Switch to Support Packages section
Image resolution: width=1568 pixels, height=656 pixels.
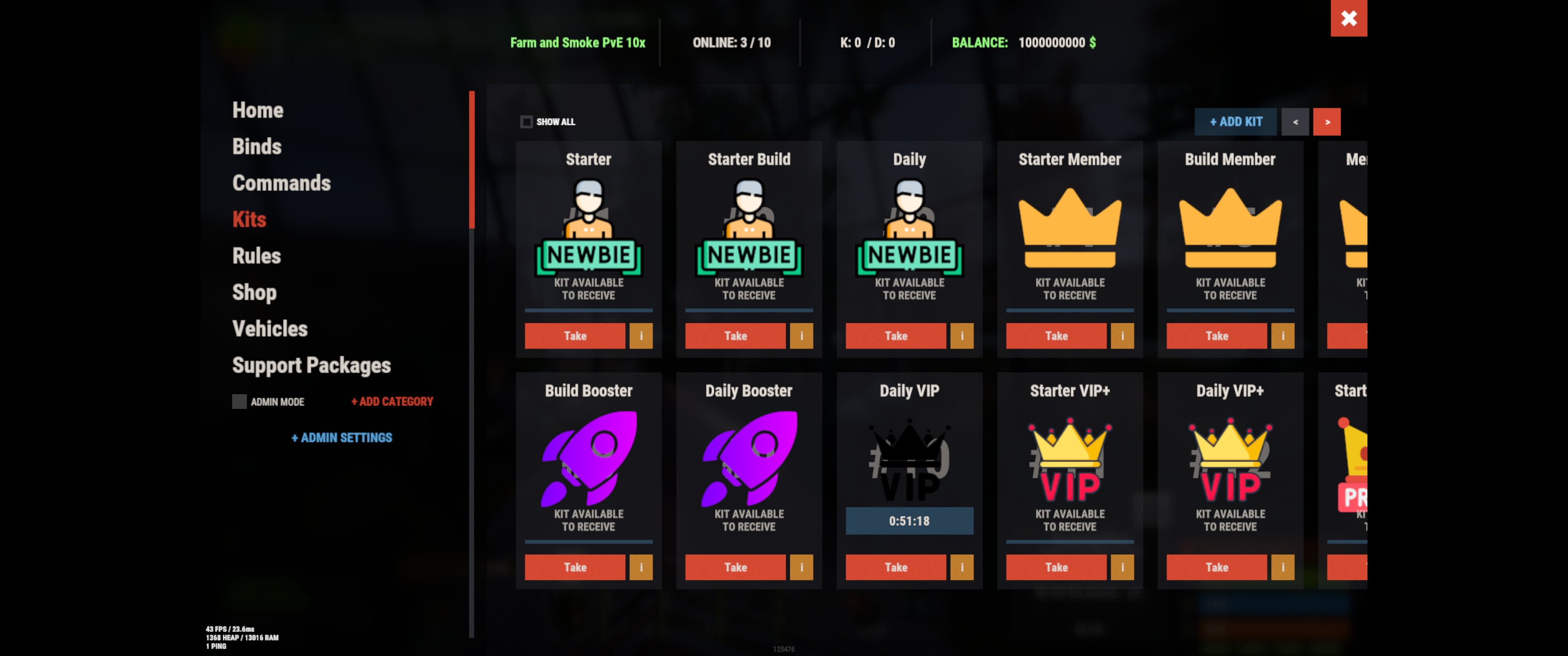click(312, 365)
